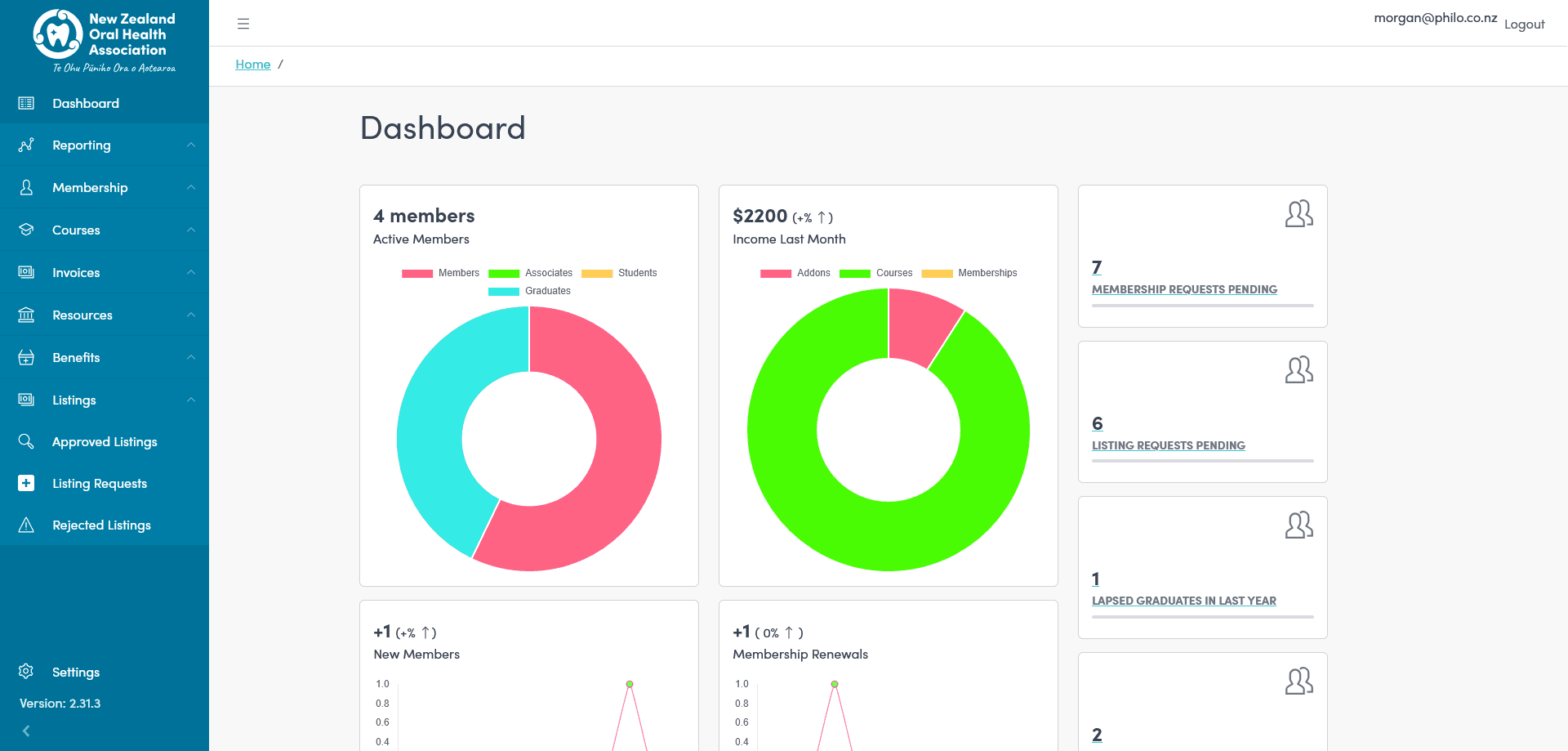Click the 1 lapsed graduates count

coord(1096,579)
